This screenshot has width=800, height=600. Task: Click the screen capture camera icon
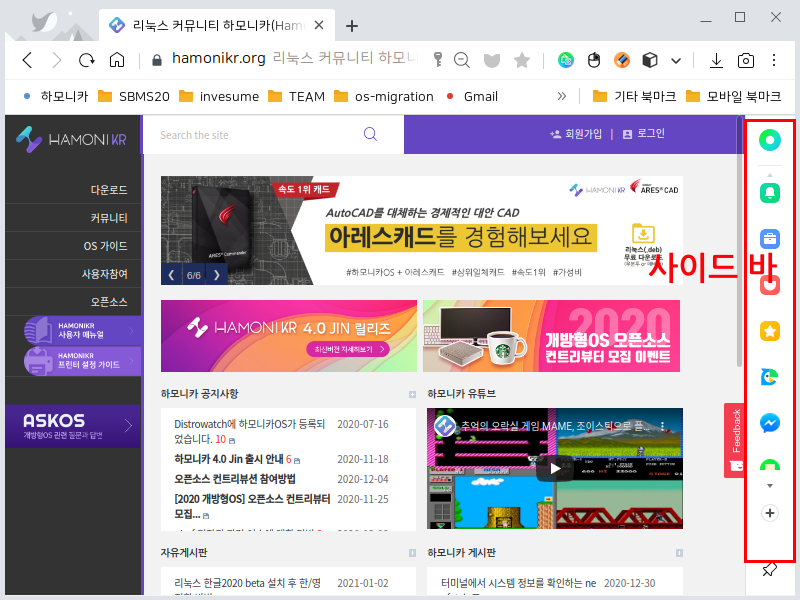(746, 60)
